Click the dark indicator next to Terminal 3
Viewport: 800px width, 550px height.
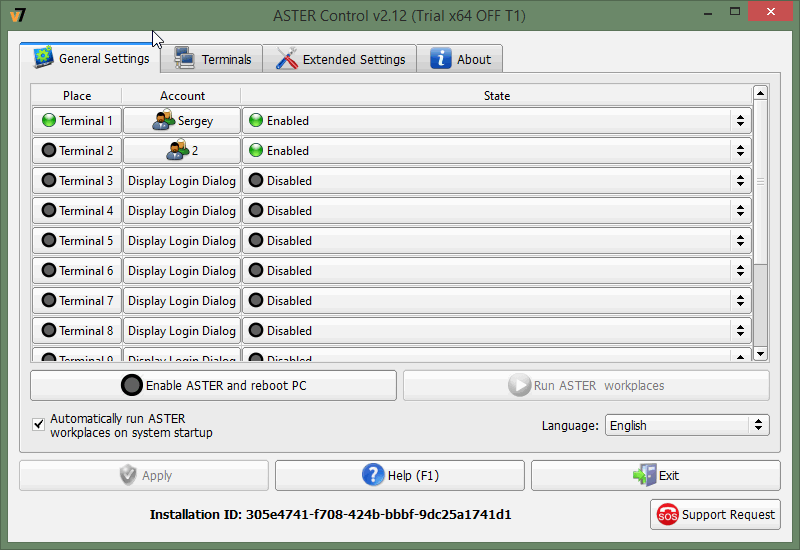tap(48, 181)
